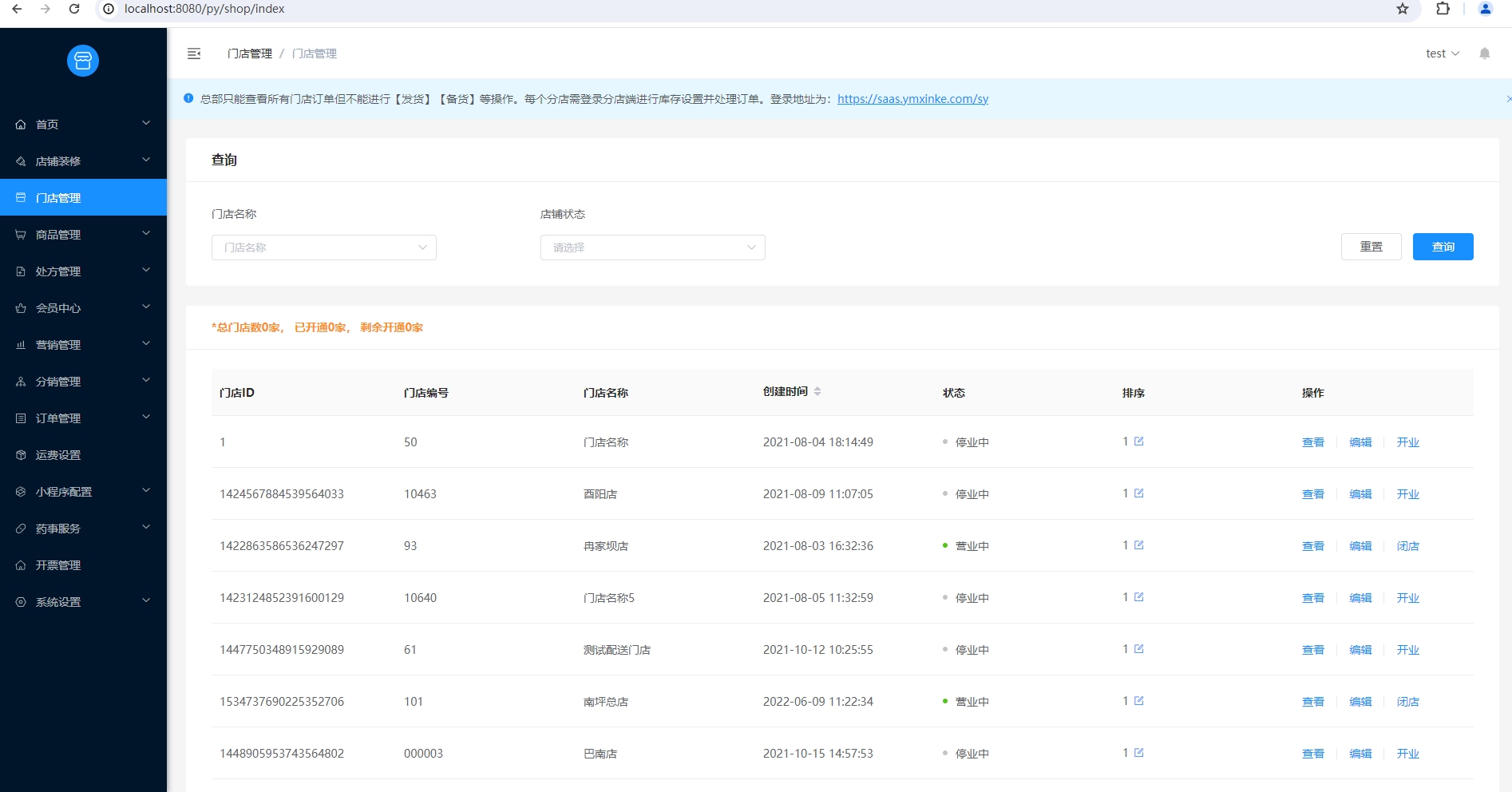Viewport: 1512px width, 792px height.
Task: Click 闭店 for 冉家坝店 row
Action: (x=1408, y=546)
